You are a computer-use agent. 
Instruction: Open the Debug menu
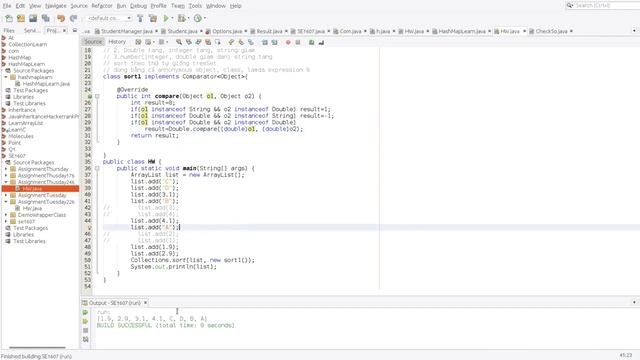[x=138, y=6]
